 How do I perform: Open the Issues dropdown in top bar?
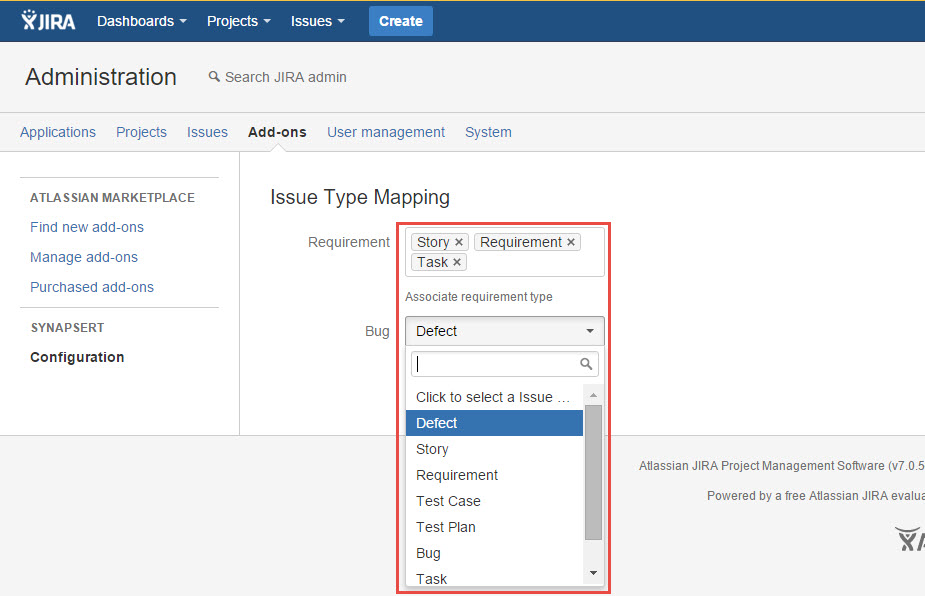317,21
